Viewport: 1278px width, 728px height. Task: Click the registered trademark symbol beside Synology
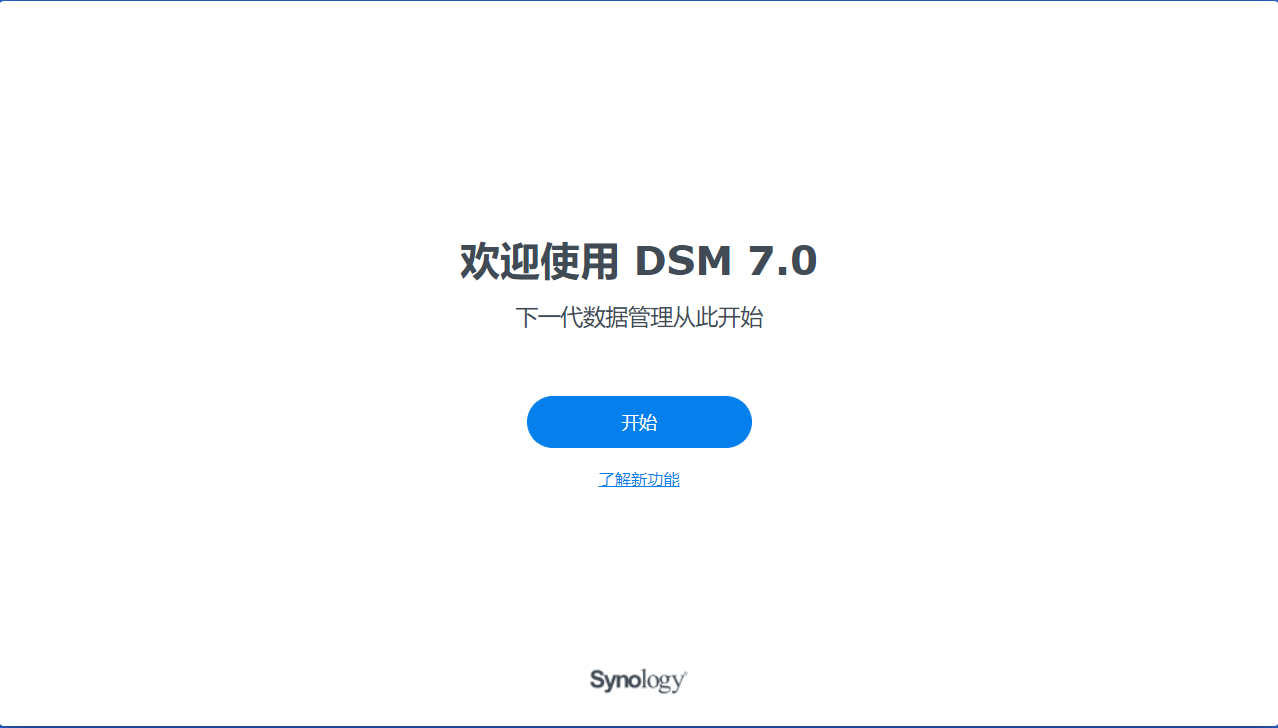point(685,673)
